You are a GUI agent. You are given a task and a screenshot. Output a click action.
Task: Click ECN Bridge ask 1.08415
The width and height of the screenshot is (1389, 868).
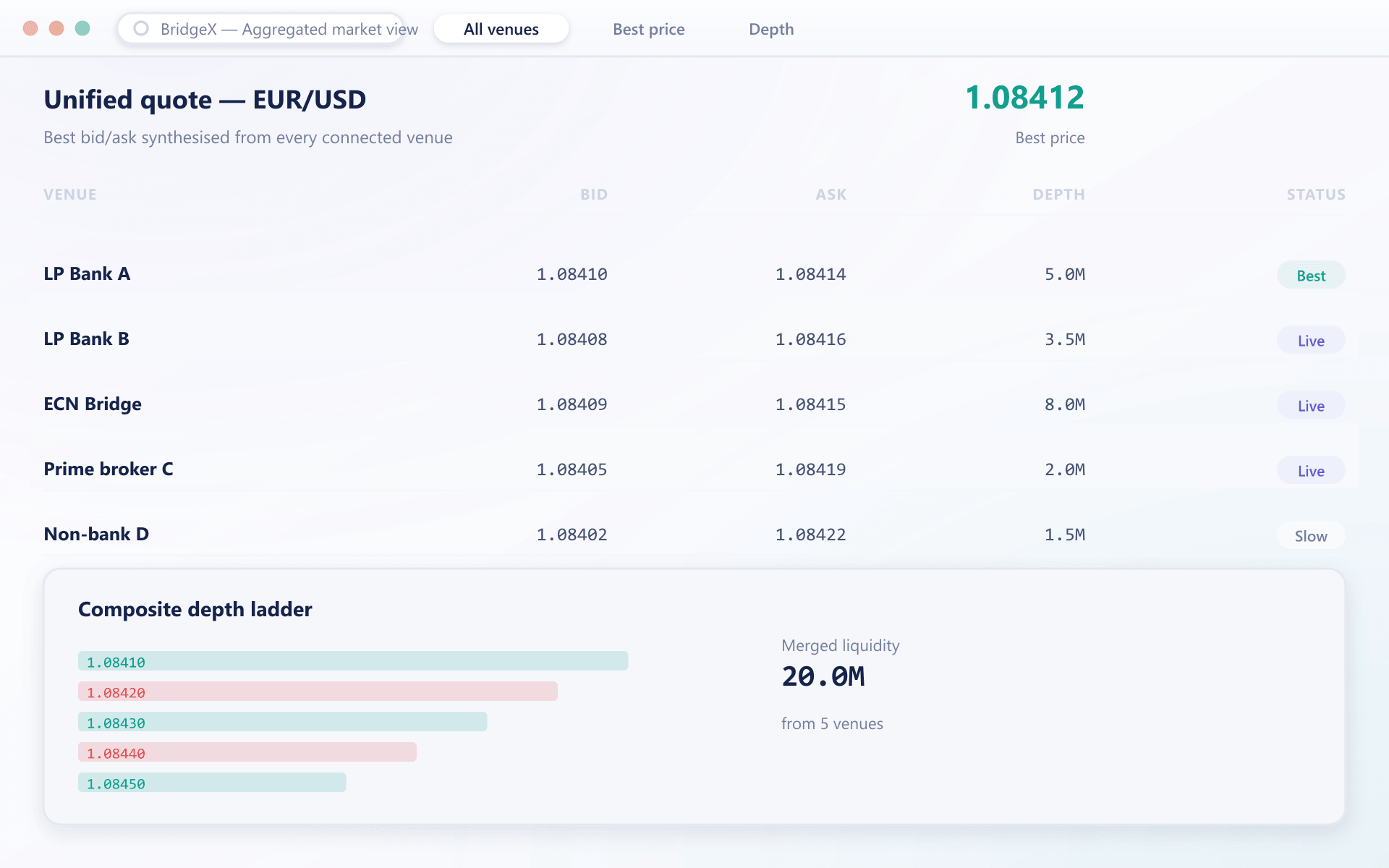click(x=810, y=404)
